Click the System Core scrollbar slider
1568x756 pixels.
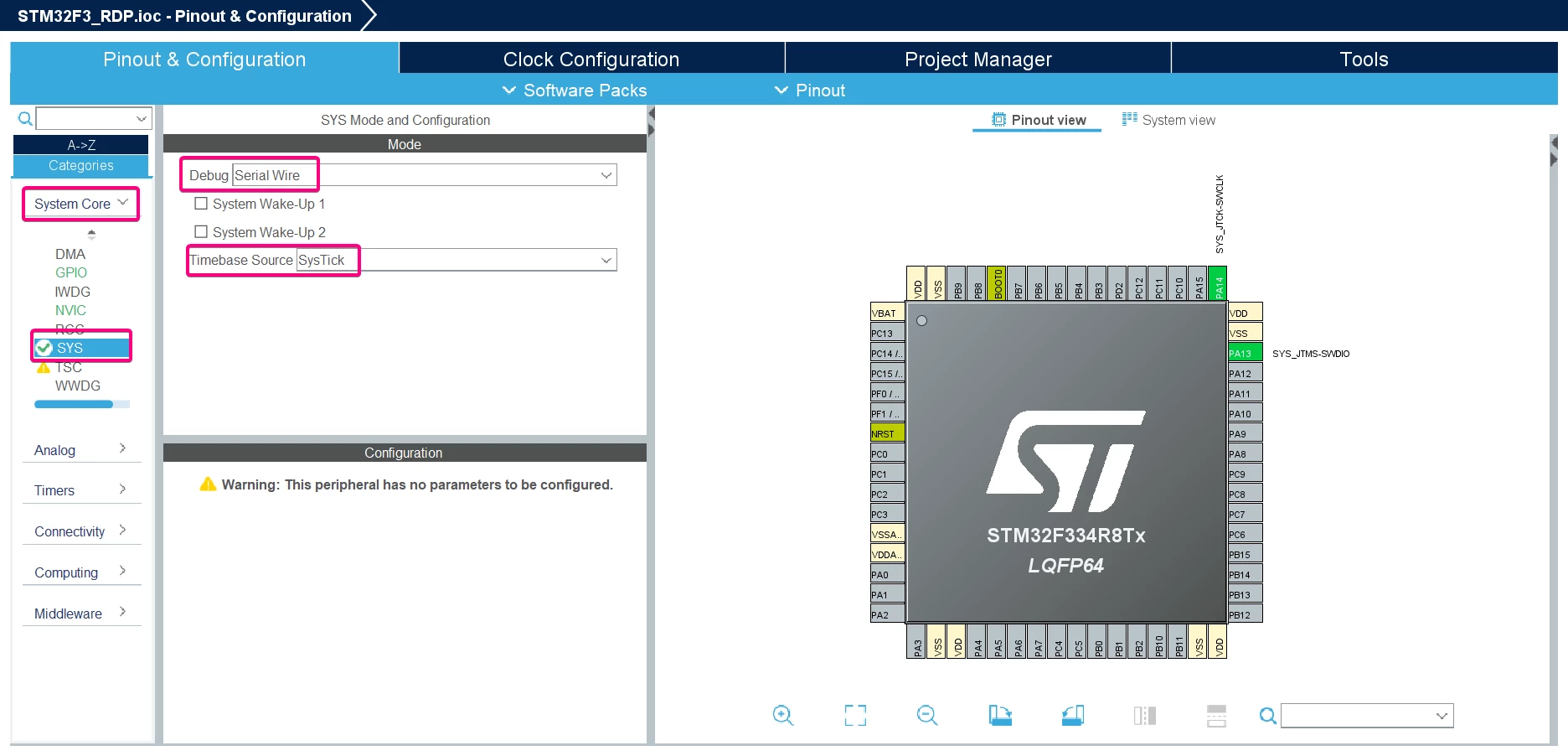[74, 404]
